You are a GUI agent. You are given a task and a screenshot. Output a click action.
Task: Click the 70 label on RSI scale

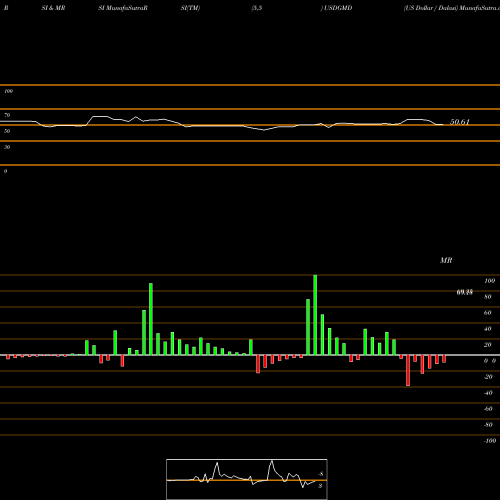pyautogui.click(x=7, y=115)
